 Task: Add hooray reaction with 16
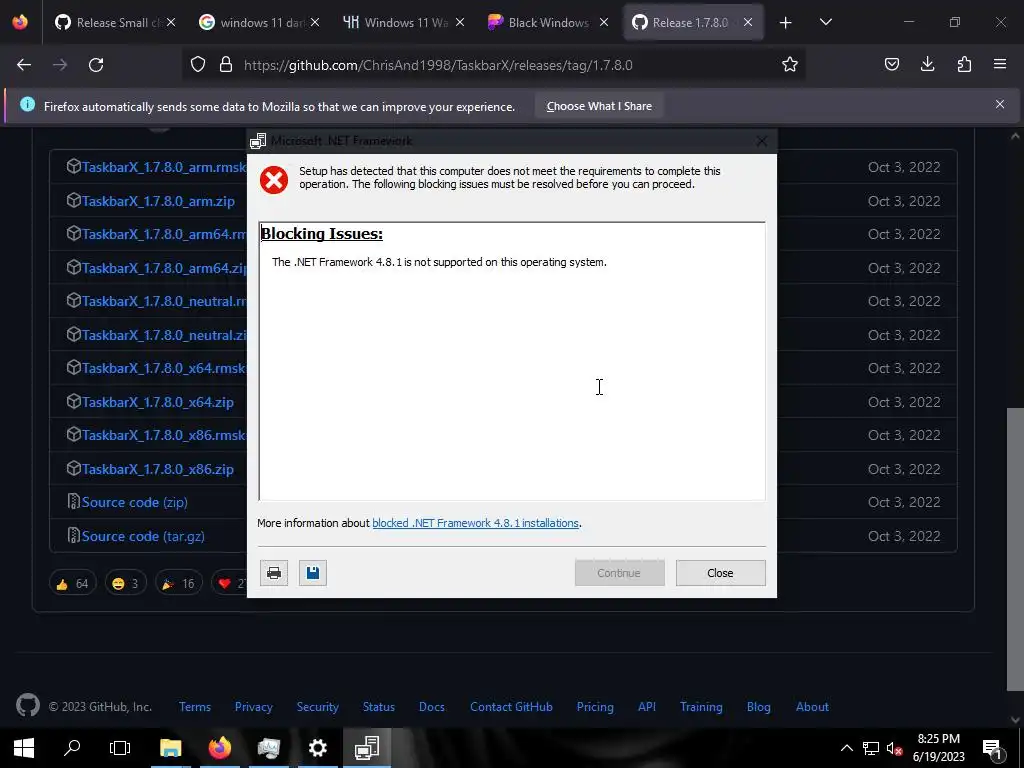(178, 583)
